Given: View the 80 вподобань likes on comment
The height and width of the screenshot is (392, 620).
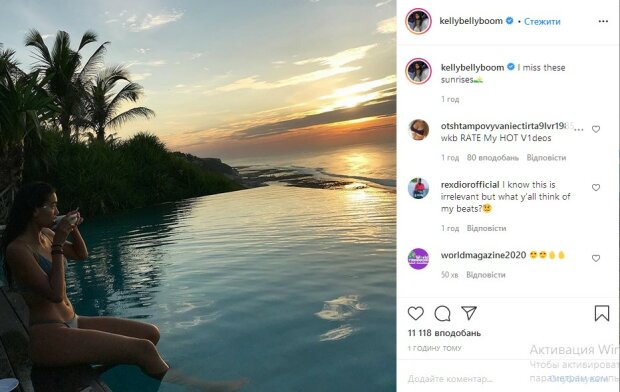Looking at the screenshot, I should coord(493,157).
